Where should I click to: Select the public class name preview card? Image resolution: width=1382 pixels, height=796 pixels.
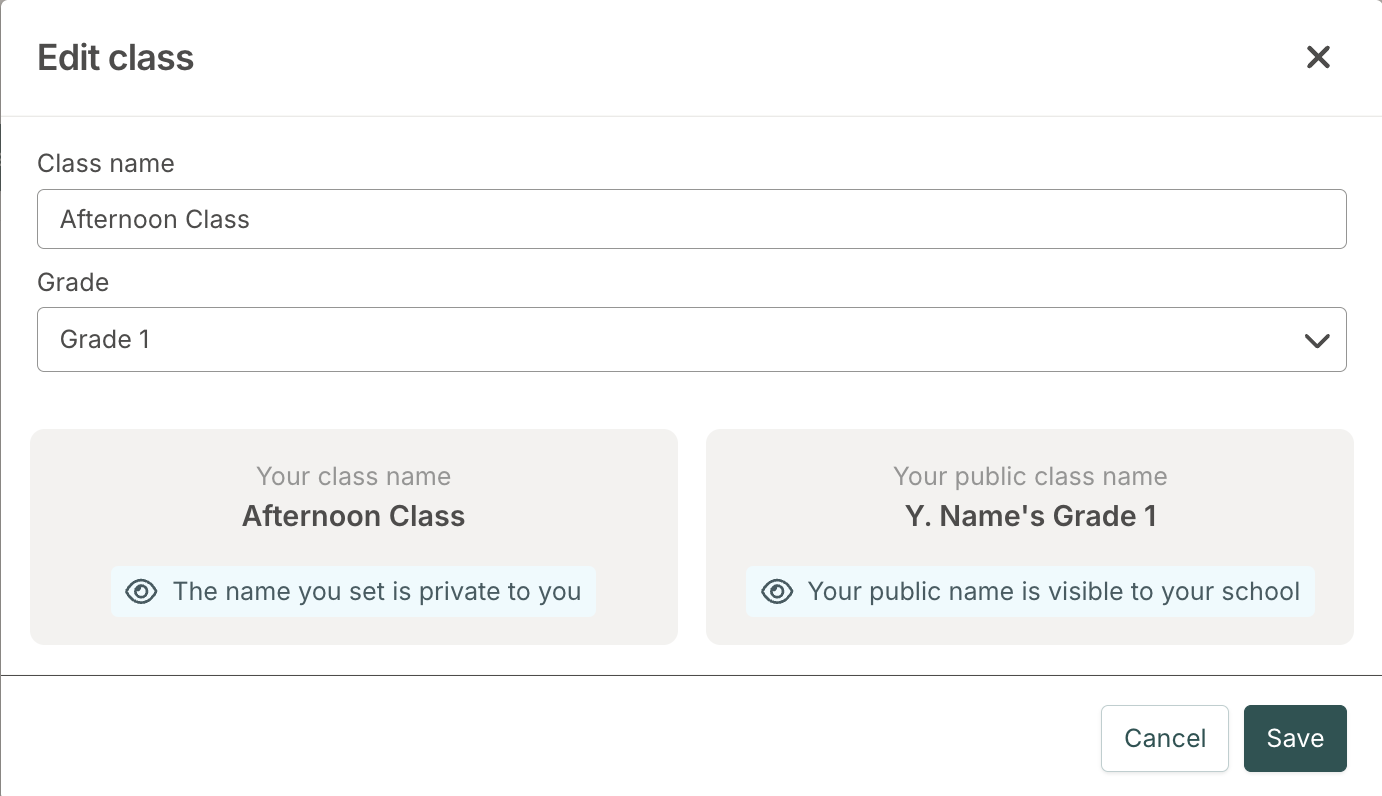coord(1030,537)
